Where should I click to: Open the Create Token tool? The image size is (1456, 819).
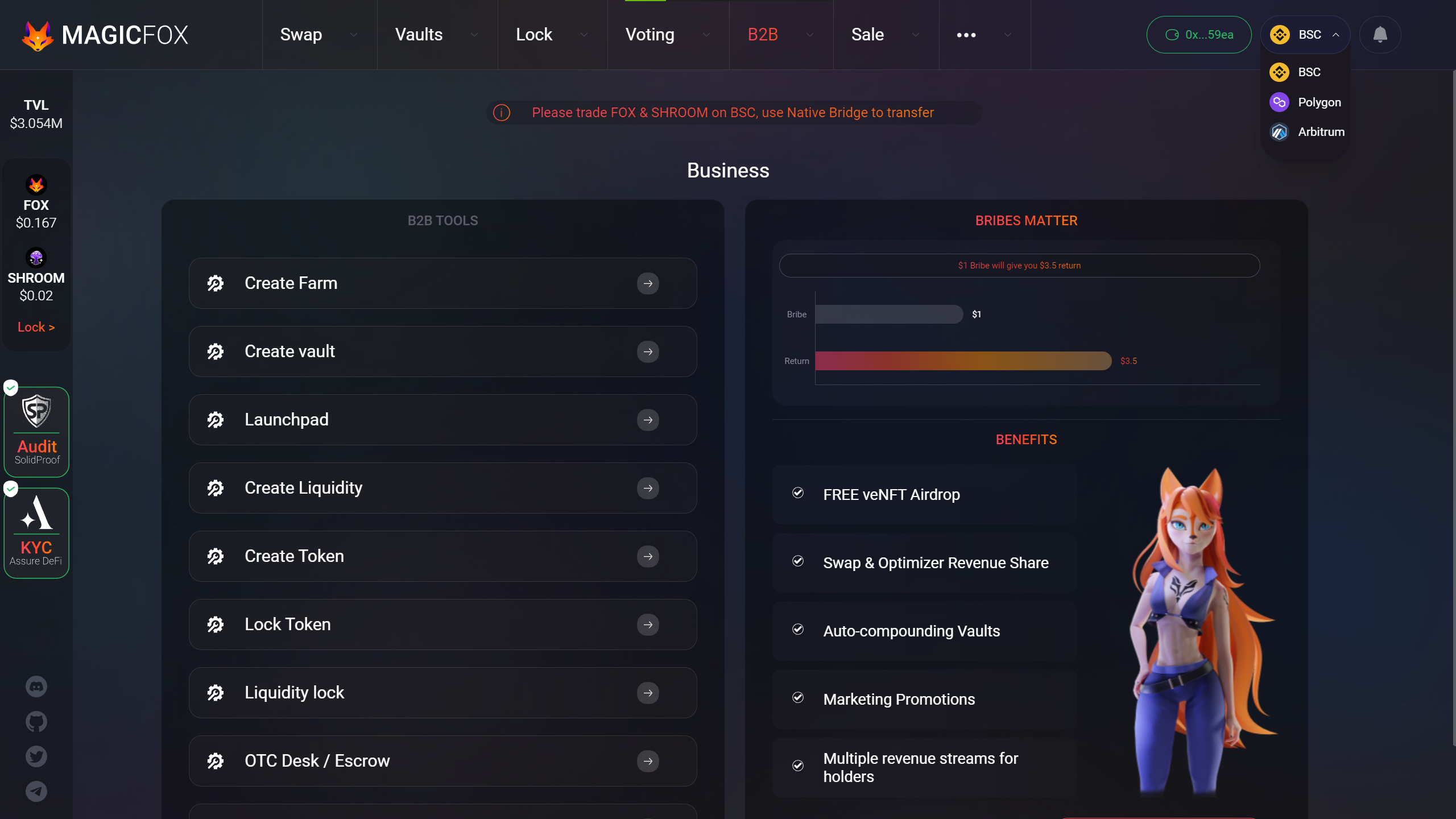coord(442,556)
